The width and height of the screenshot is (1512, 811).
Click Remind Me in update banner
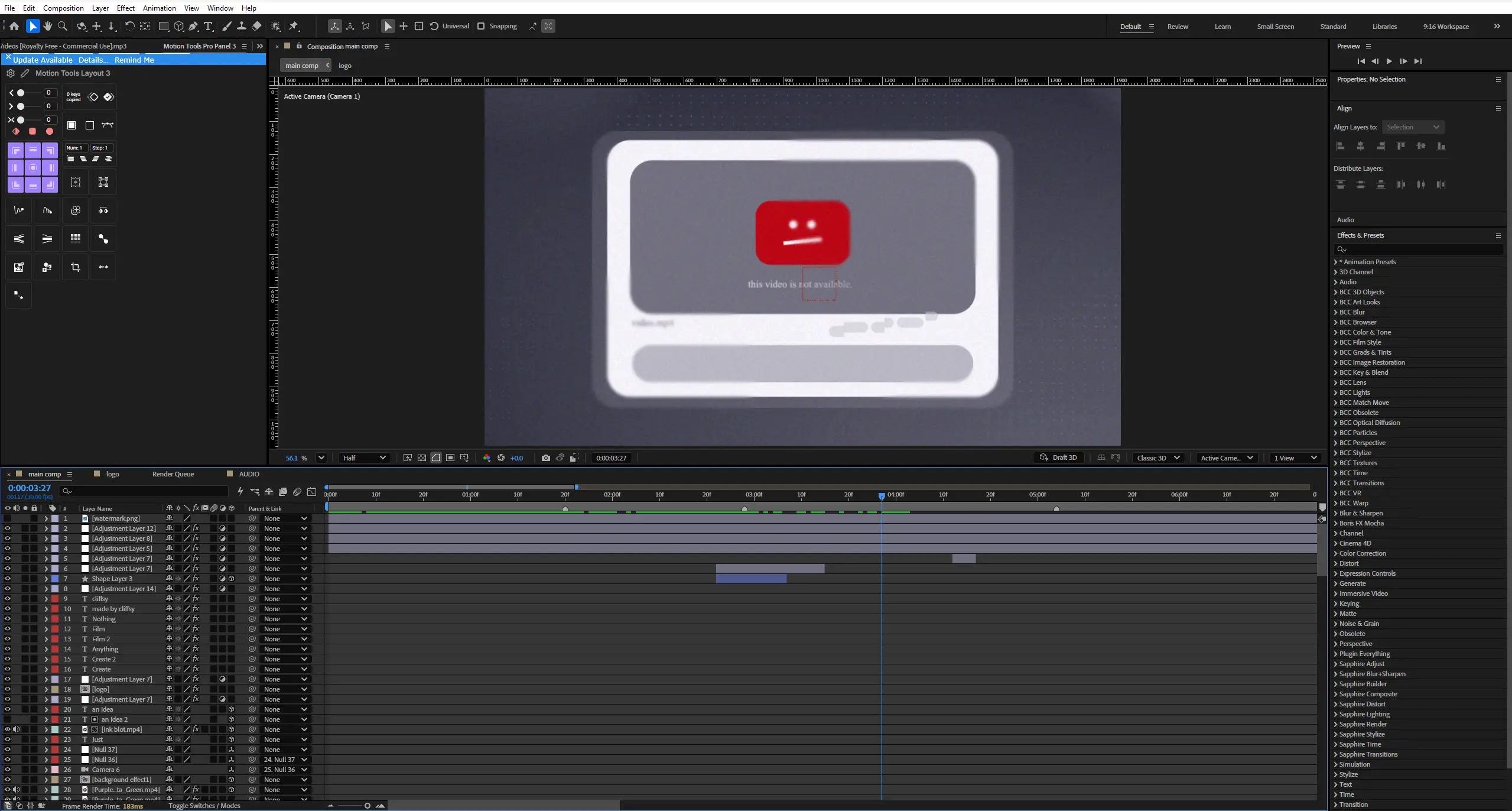[x=134, y=60]
